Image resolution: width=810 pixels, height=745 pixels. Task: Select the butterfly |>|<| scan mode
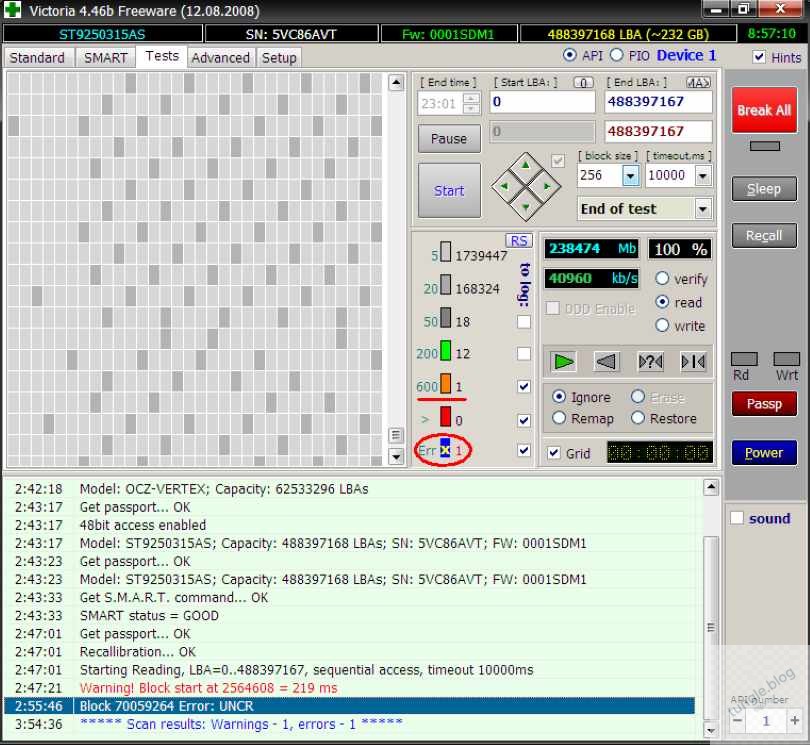(x=693, y=362)
